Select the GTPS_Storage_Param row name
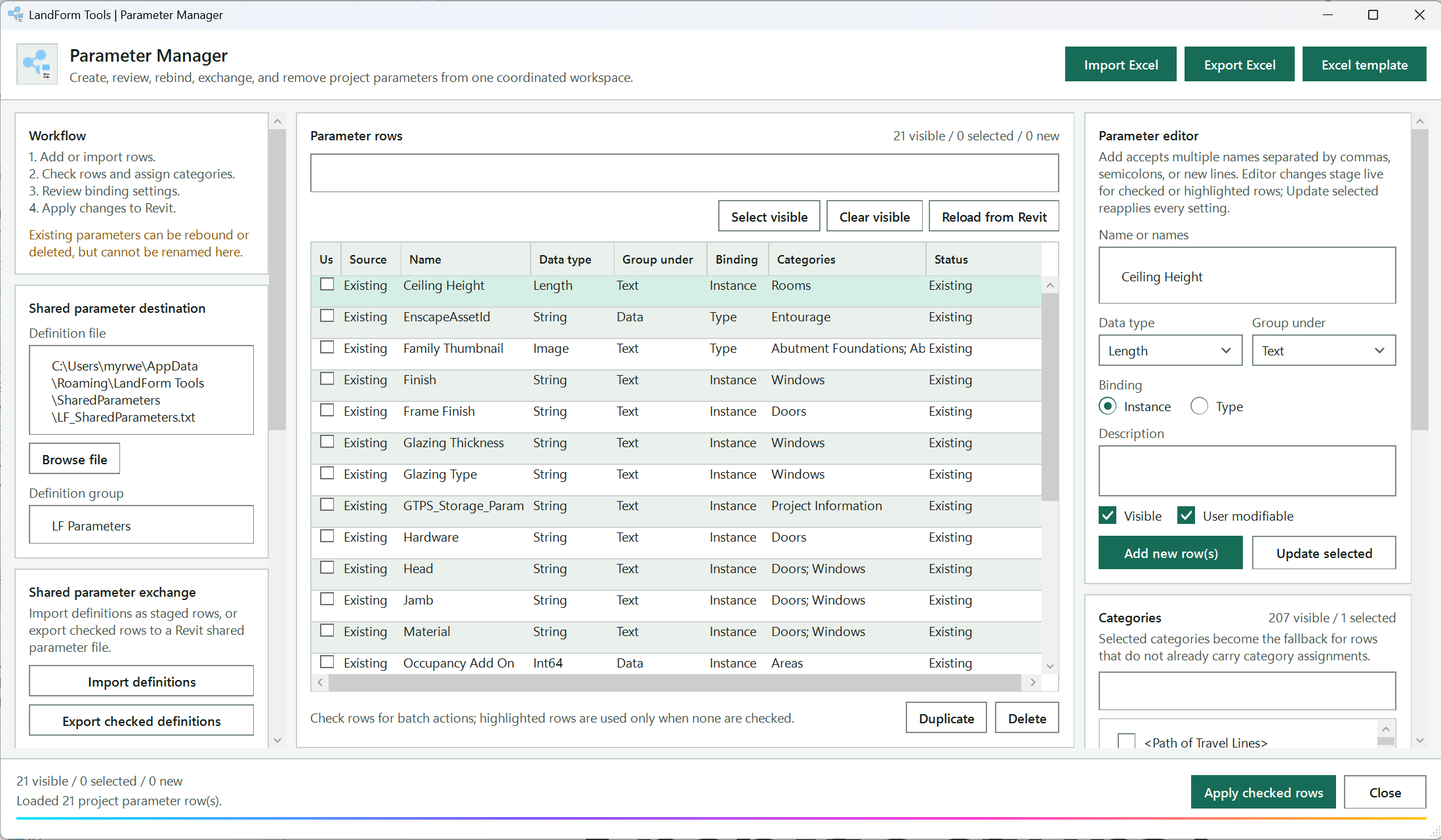The width and height of the screenshot is (1441, 840). tap(463, 506)
